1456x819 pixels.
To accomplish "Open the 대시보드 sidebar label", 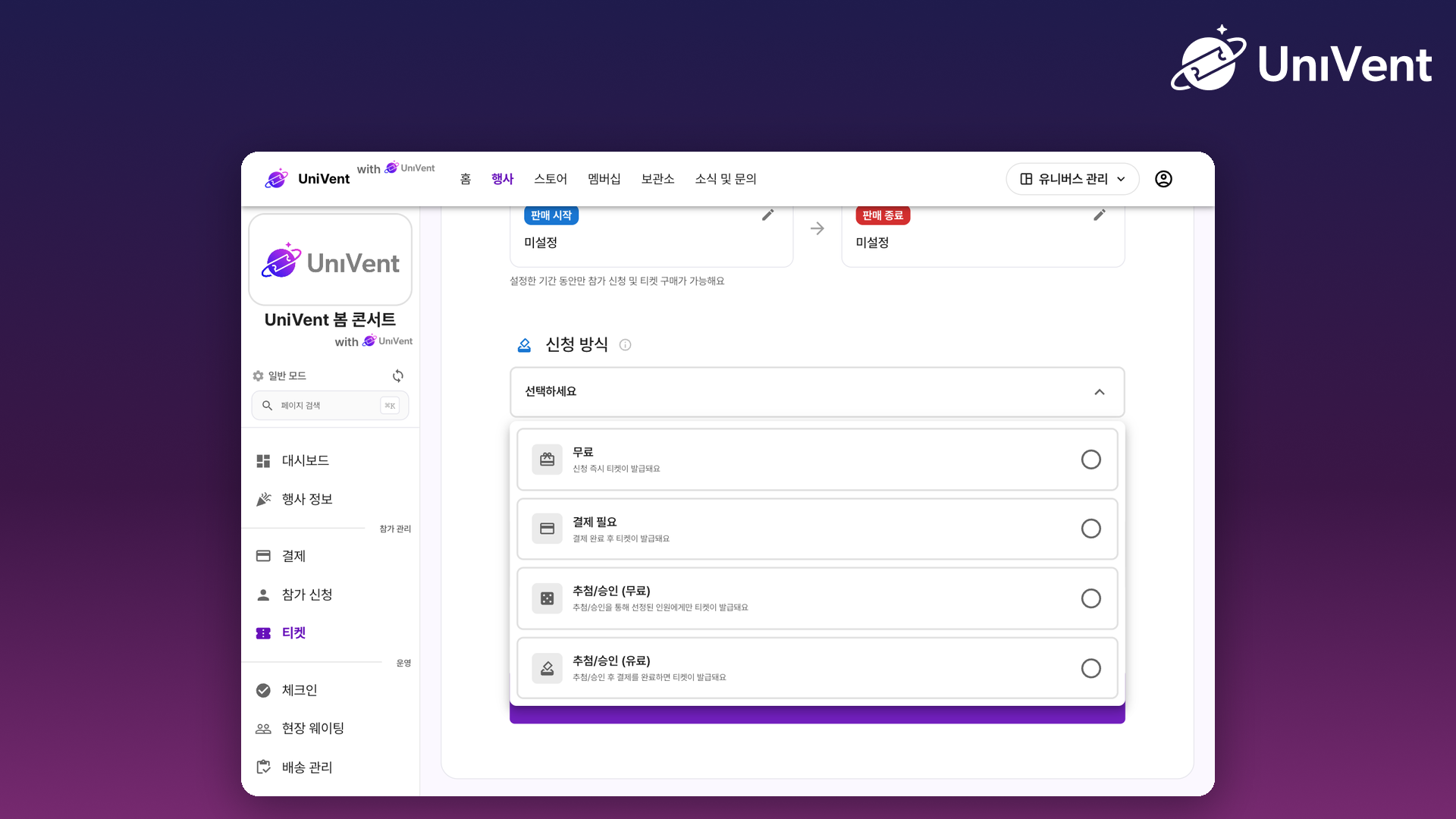I will point(306,461).
